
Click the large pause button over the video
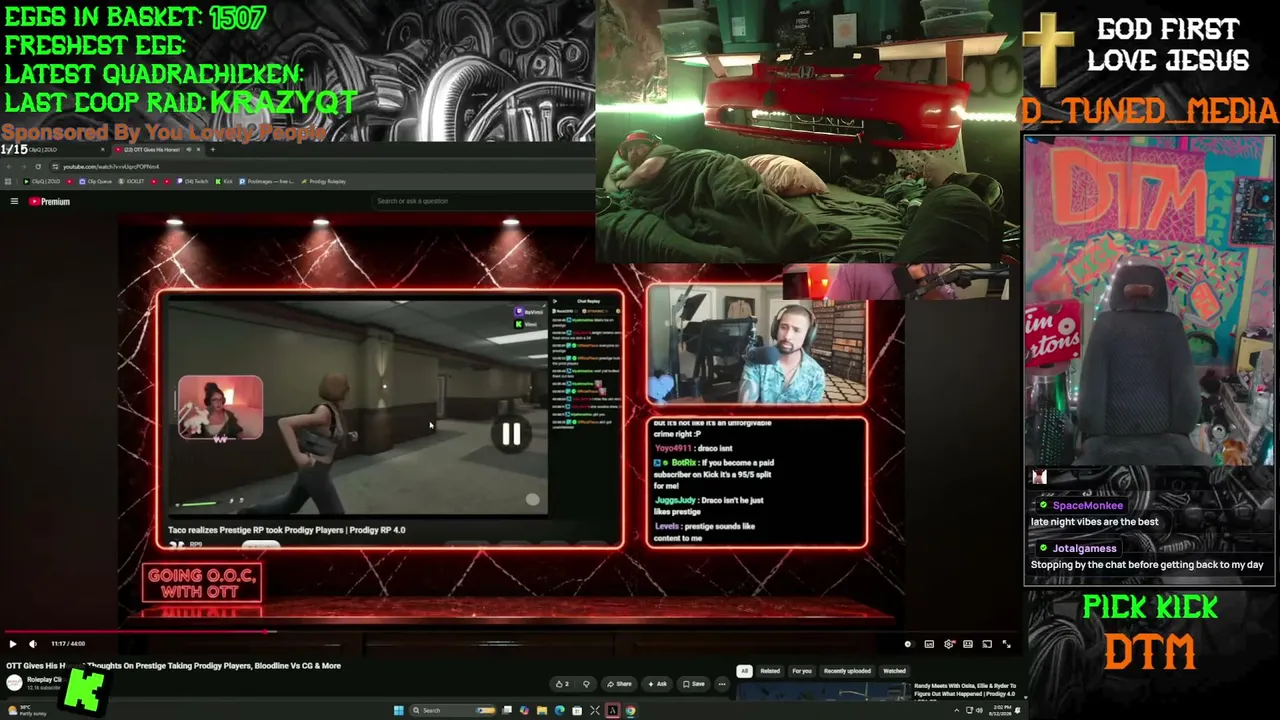[x=511, y=433]
